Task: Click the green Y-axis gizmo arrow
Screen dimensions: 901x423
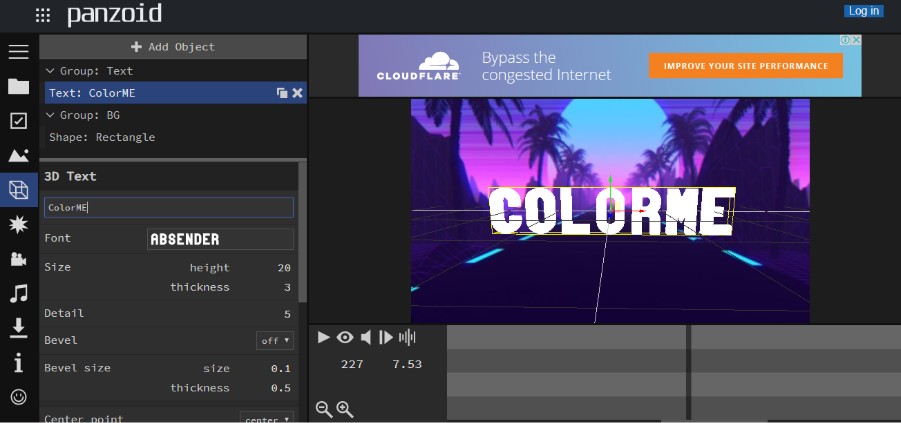Action: tap(610, 180)
